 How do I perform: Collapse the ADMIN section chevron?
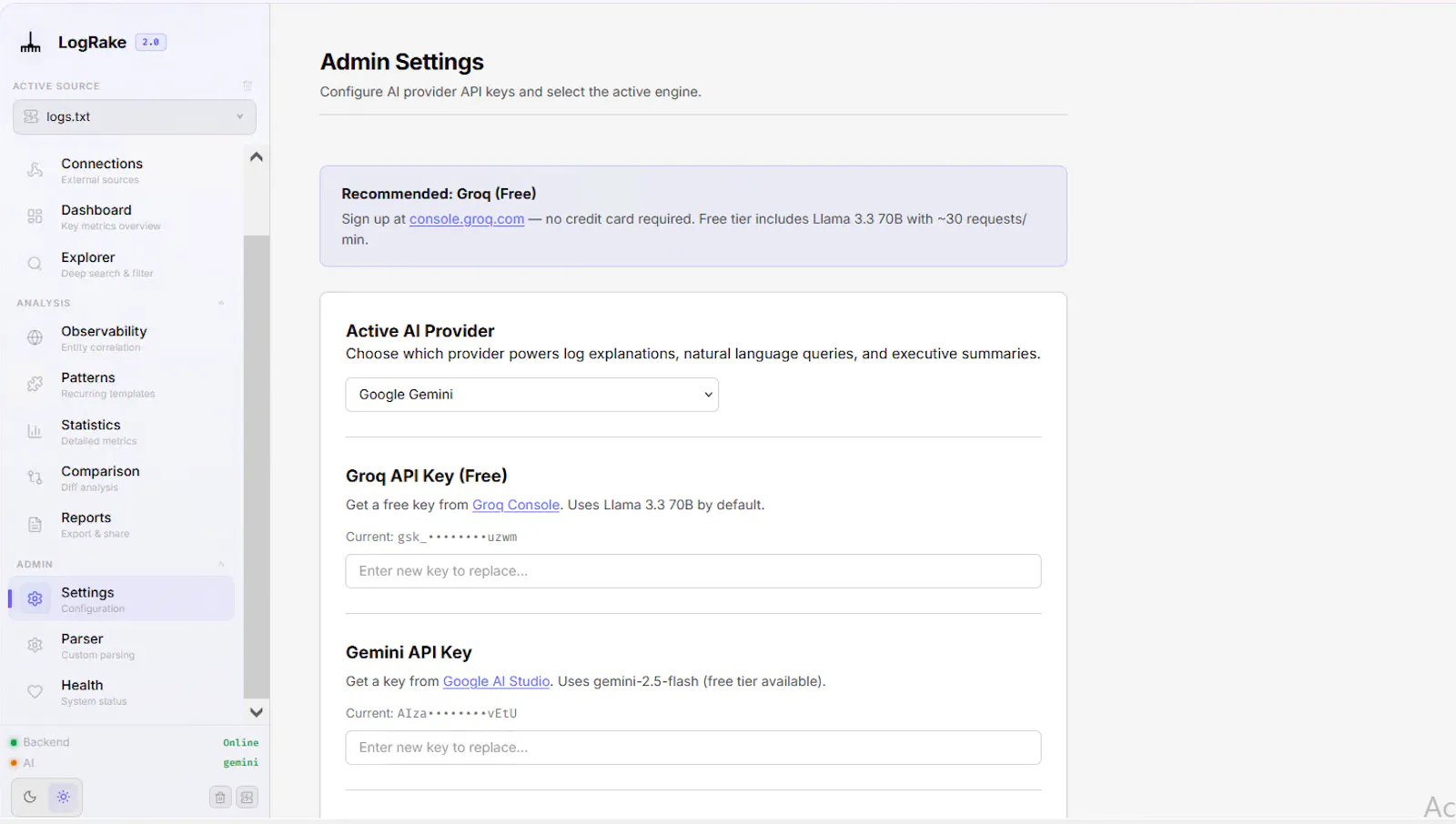221,564
